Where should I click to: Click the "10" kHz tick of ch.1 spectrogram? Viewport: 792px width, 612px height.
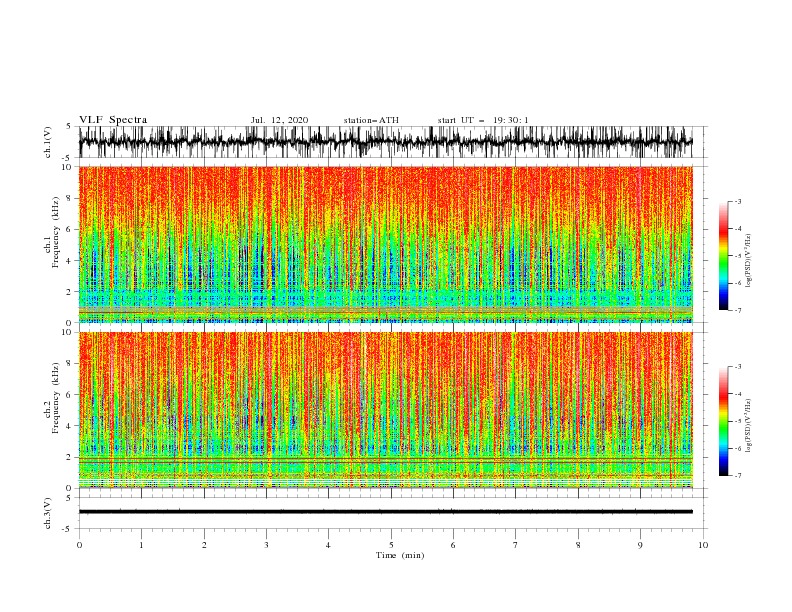point(68,167)
